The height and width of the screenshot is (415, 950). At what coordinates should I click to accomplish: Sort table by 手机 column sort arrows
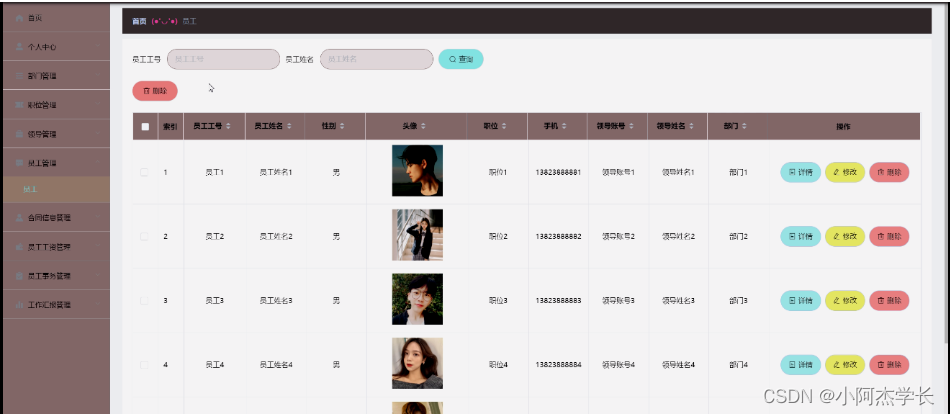point(564,126)
